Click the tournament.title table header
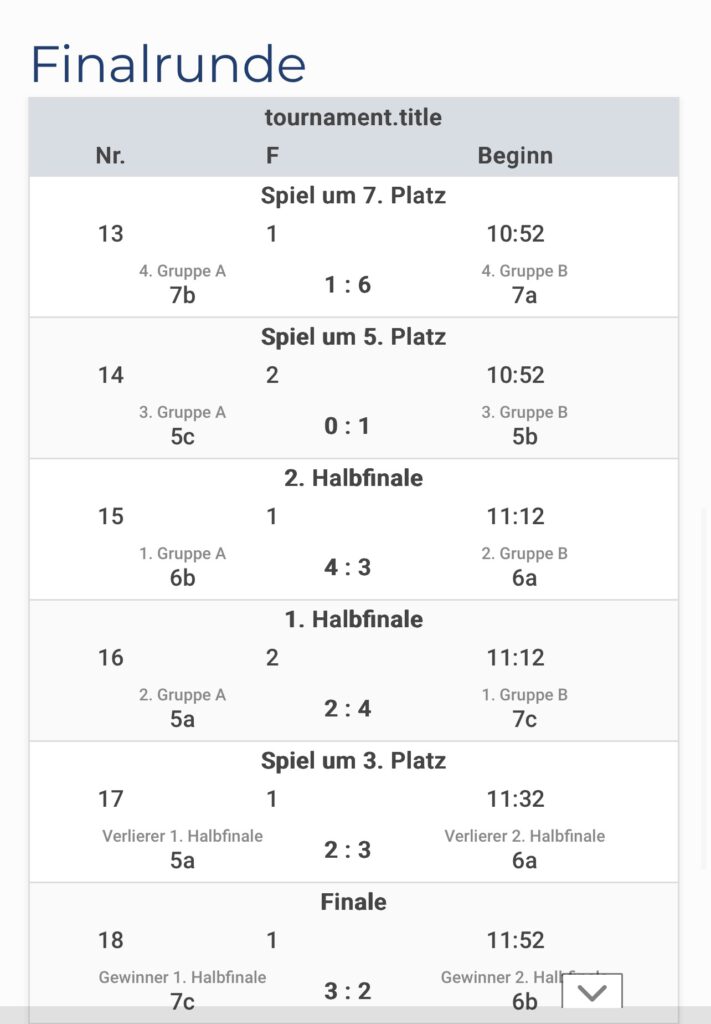 coord(353,117)
